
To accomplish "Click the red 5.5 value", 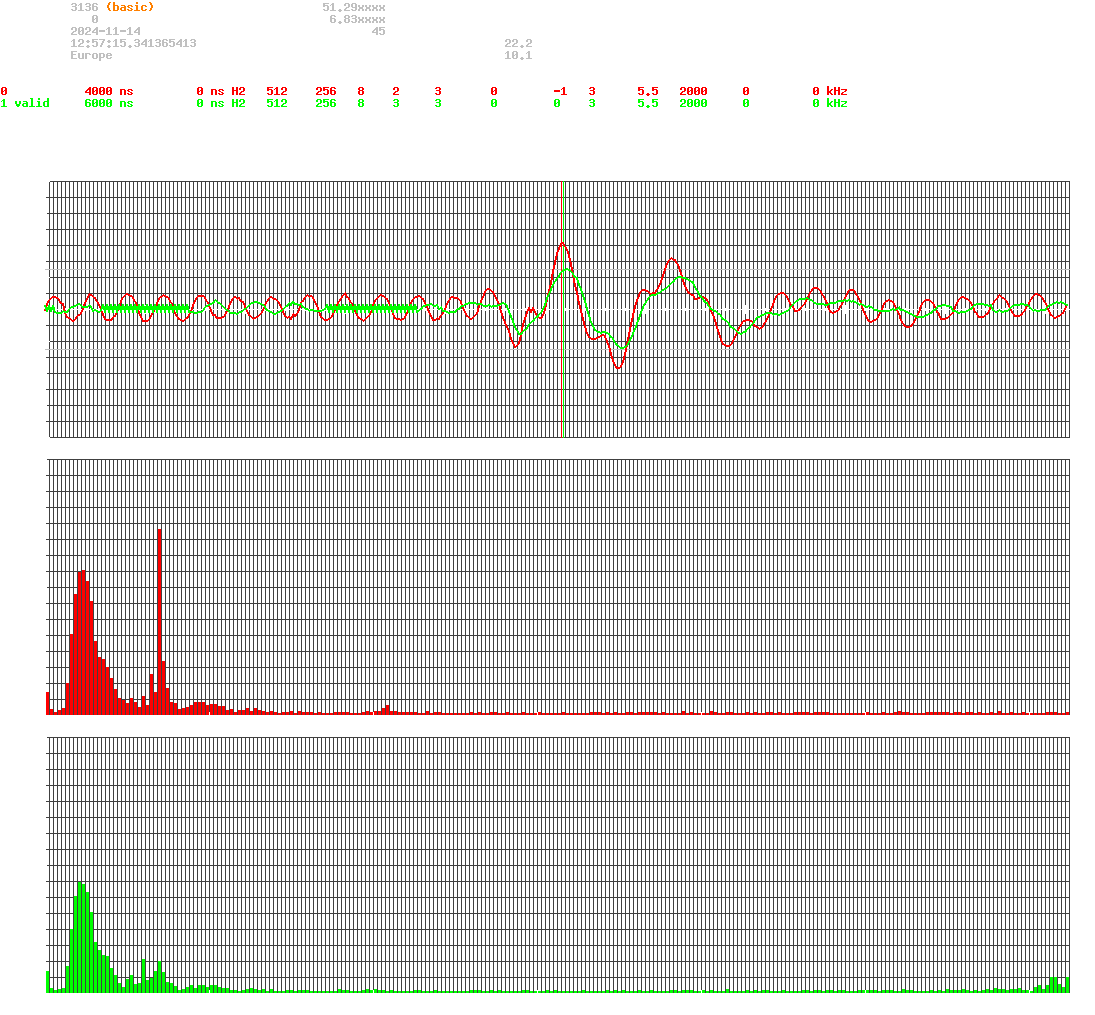I will (x=647, y=92).
